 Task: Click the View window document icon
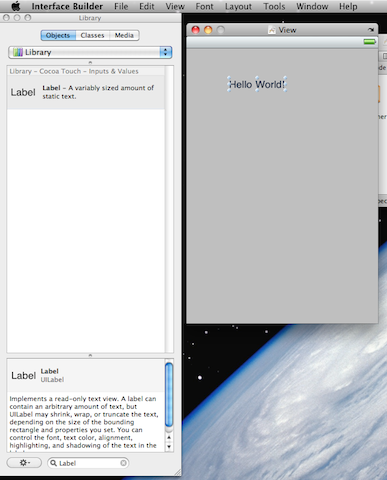point(272,30)
